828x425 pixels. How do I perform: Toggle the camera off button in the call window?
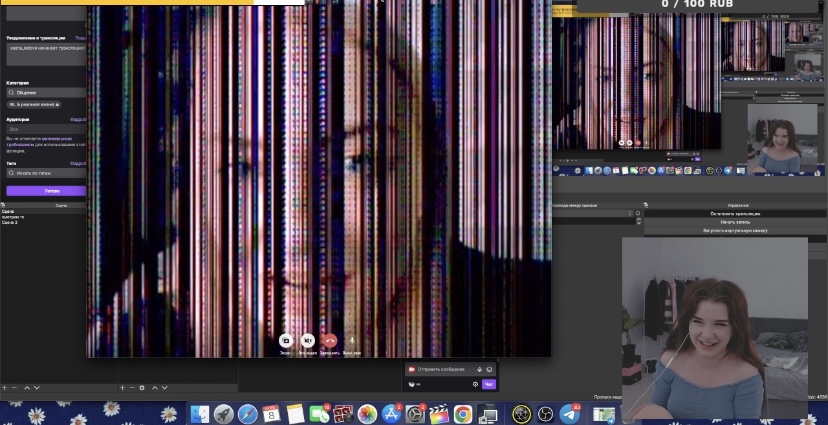[307, 341]
